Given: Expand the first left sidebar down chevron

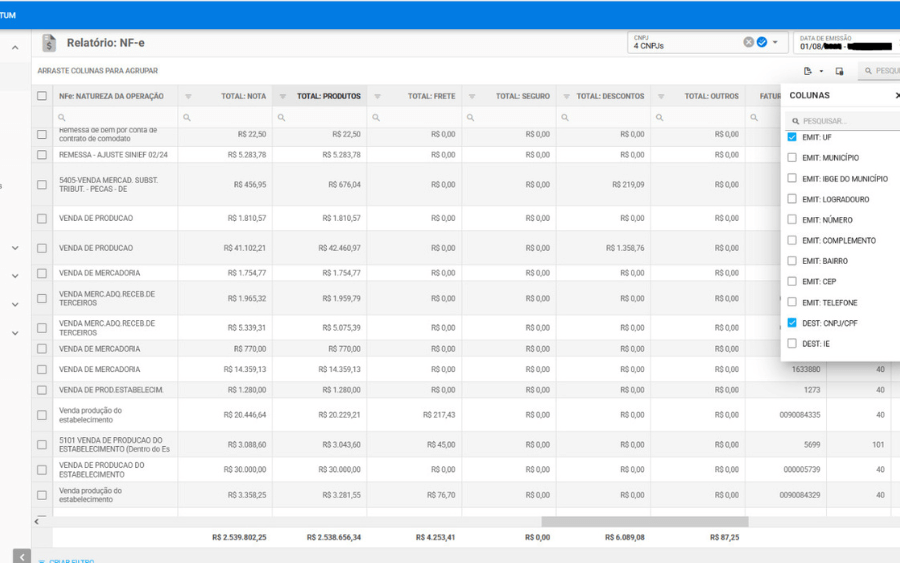Looking at the screenshot, I should point(15,248).
